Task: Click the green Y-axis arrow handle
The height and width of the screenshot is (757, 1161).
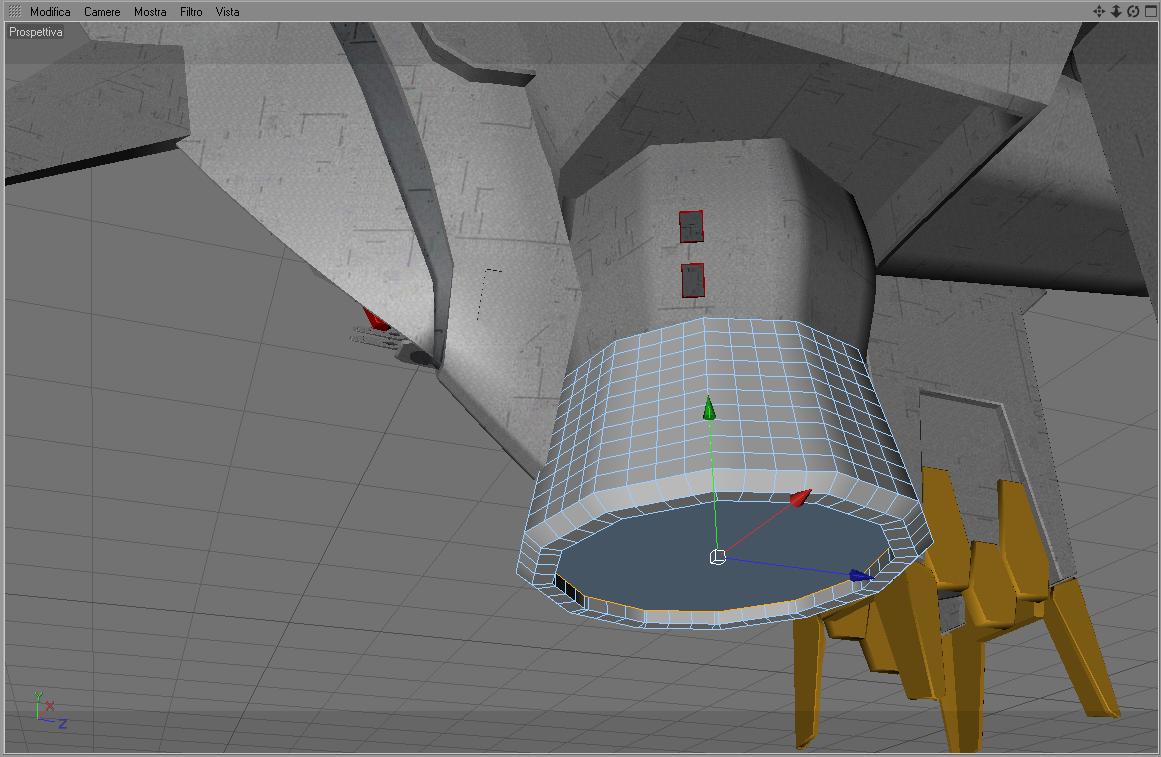Action: coord(709,409)
